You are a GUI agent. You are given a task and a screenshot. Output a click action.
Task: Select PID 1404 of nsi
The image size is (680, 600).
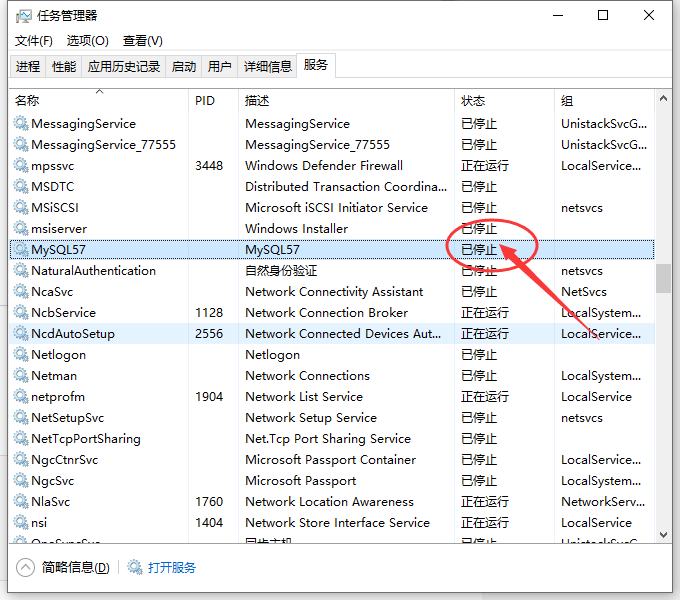click(x=209, y=523)
